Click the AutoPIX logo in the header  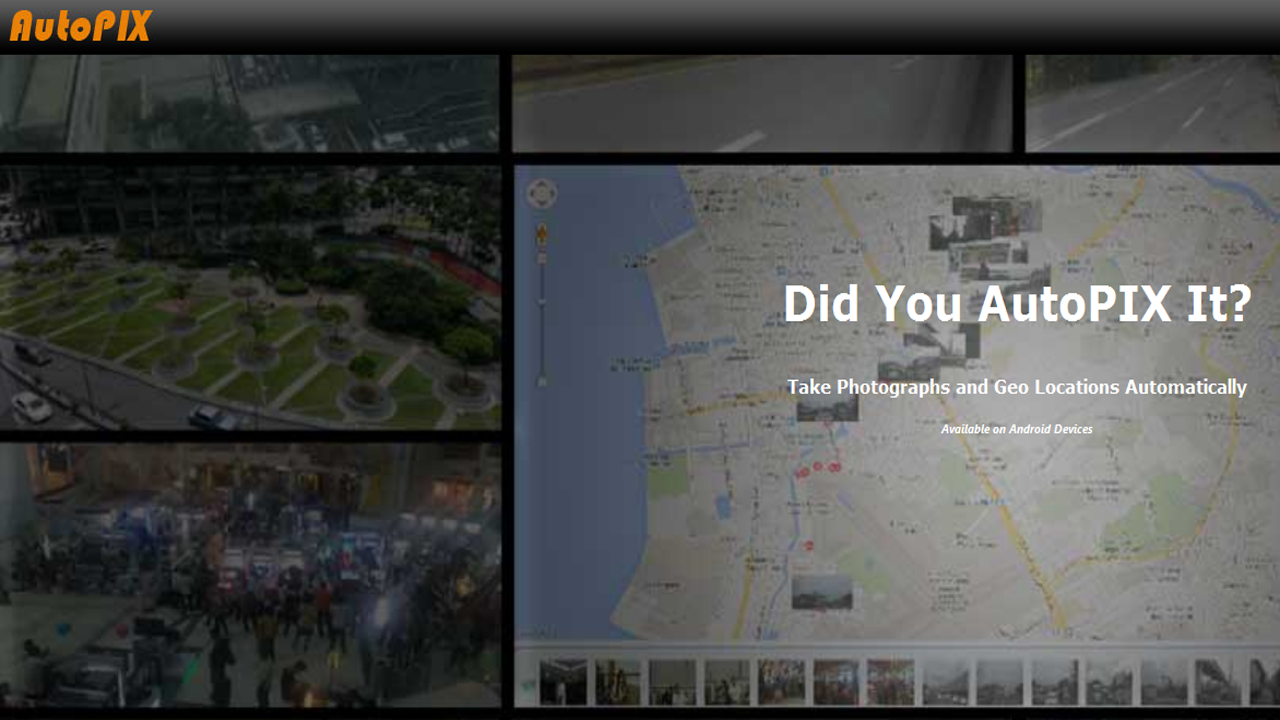pyautogui.click(x=80, y=25)
